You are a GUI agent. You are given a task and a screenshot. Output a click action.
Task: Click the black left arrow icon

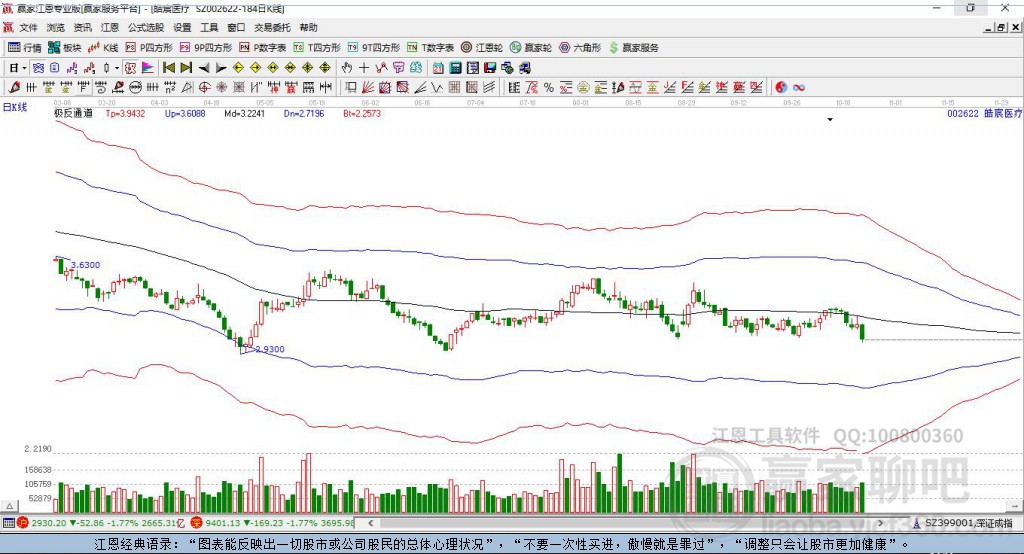(x=204, y=68)
